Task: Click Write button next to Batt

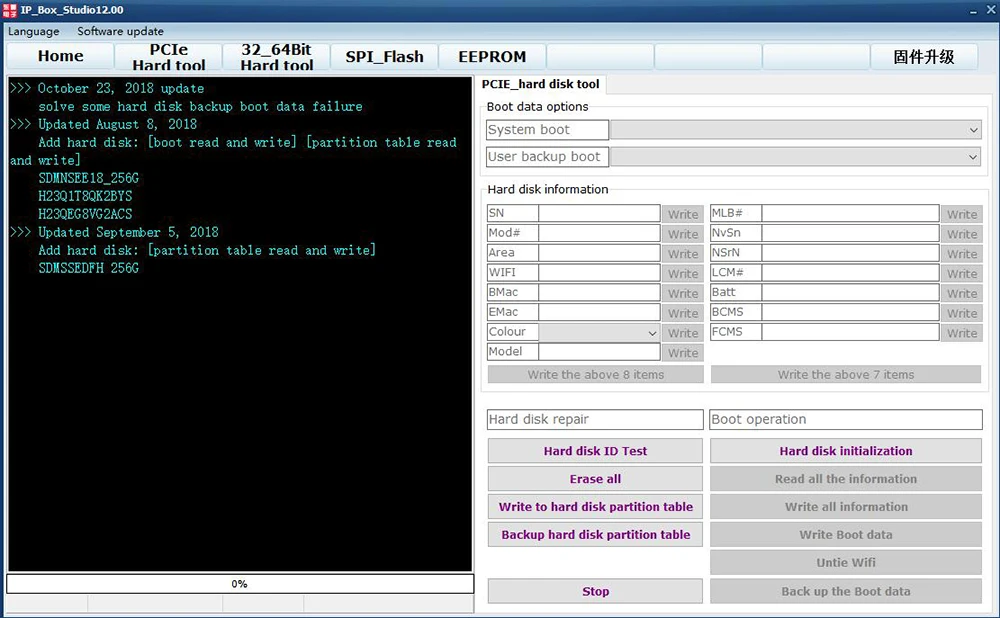Action: pos(962,293)
